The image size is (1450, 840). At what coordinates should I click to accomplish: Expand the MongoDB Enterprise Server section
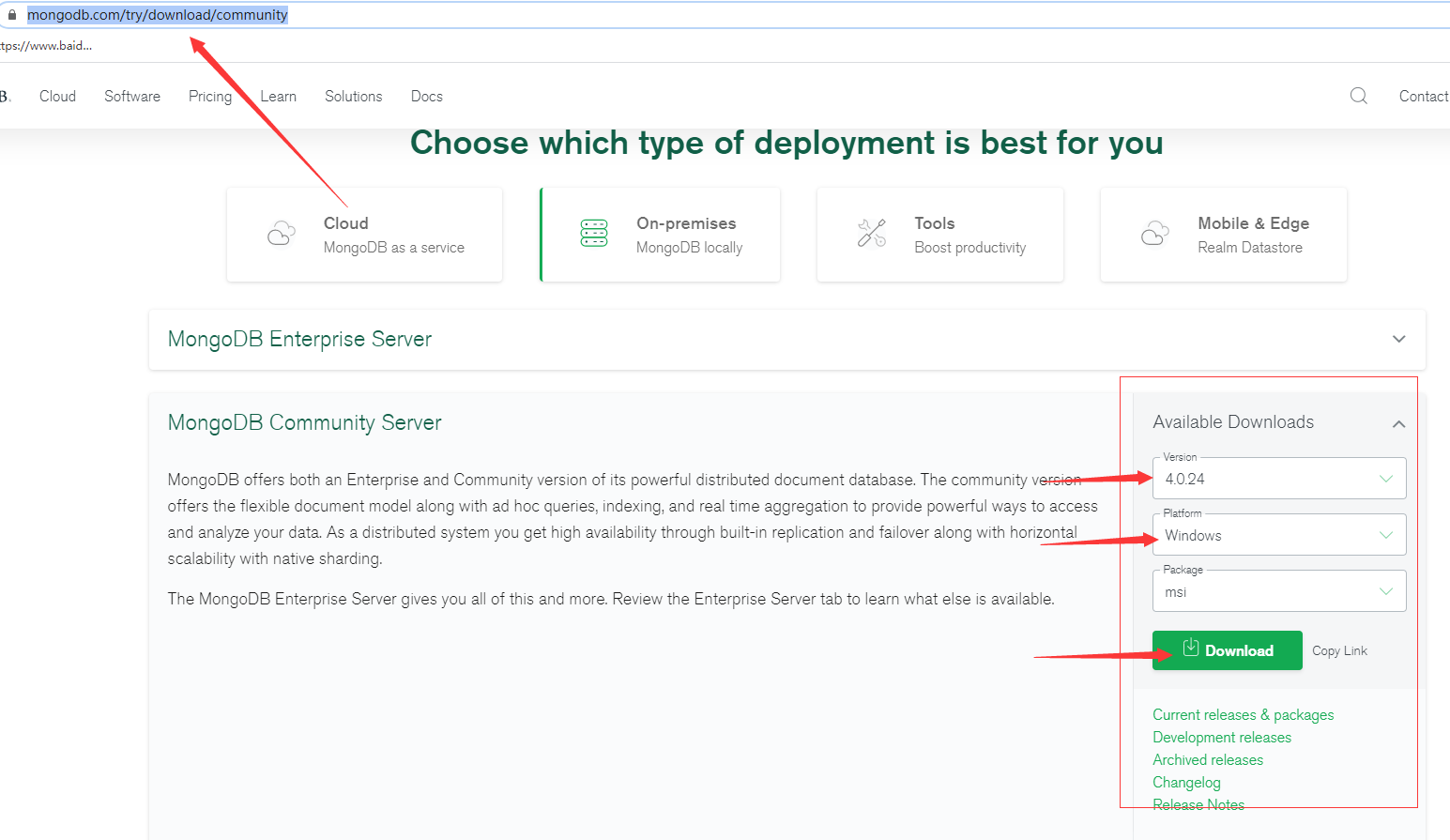[x=786, y=339]
